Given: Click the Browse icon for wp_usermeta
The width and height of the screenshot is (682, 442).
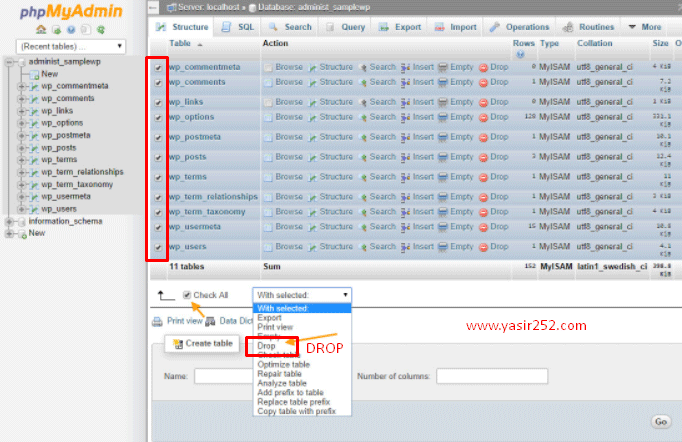Looking at the screenshot, I should 268,227.
